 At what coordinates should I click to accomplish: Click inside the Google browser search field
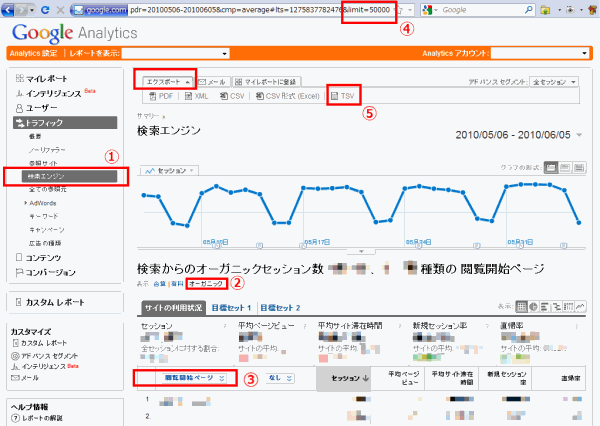(481, 10)
